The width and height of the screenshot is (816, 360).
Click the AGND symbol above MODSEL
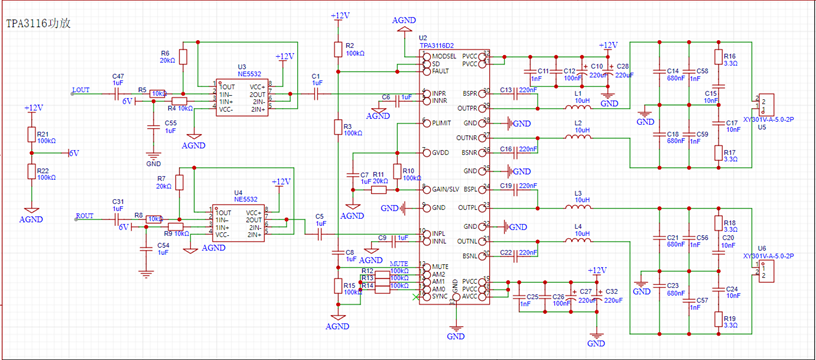(x=403, y=30)
